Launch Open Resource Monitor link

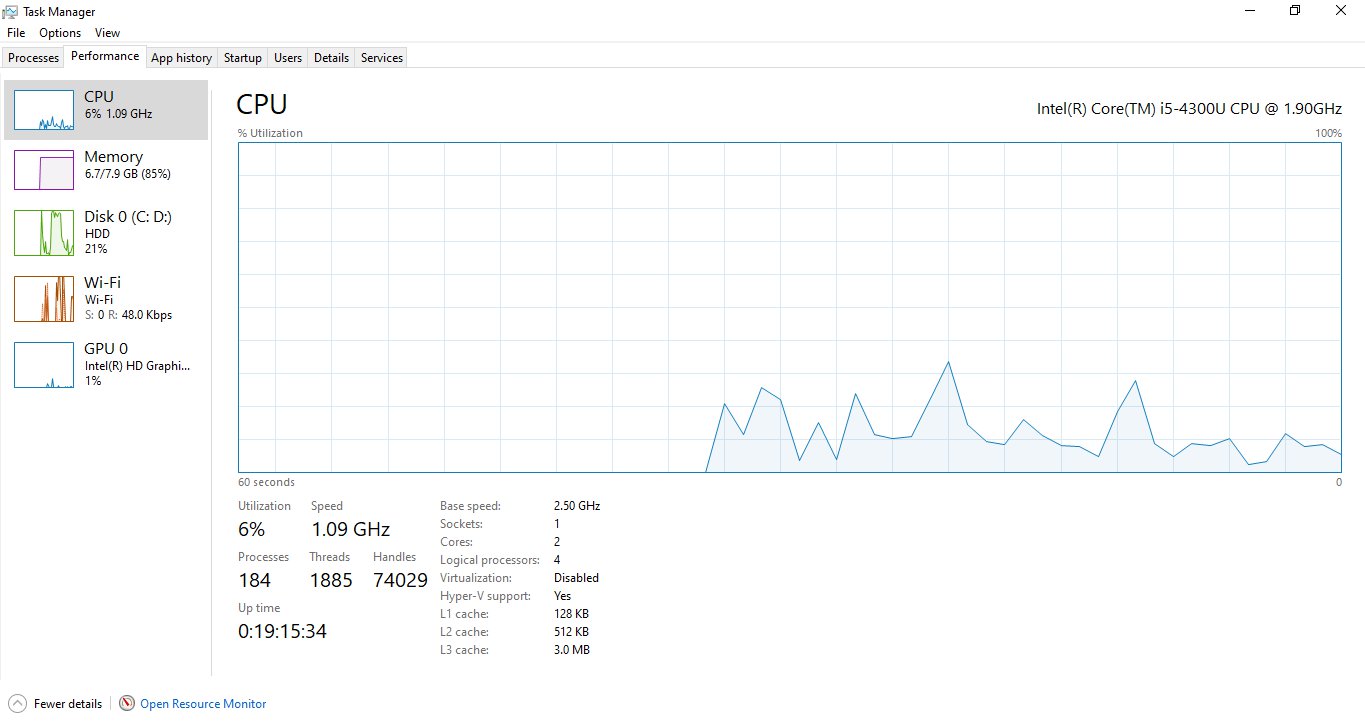(203, 703)
